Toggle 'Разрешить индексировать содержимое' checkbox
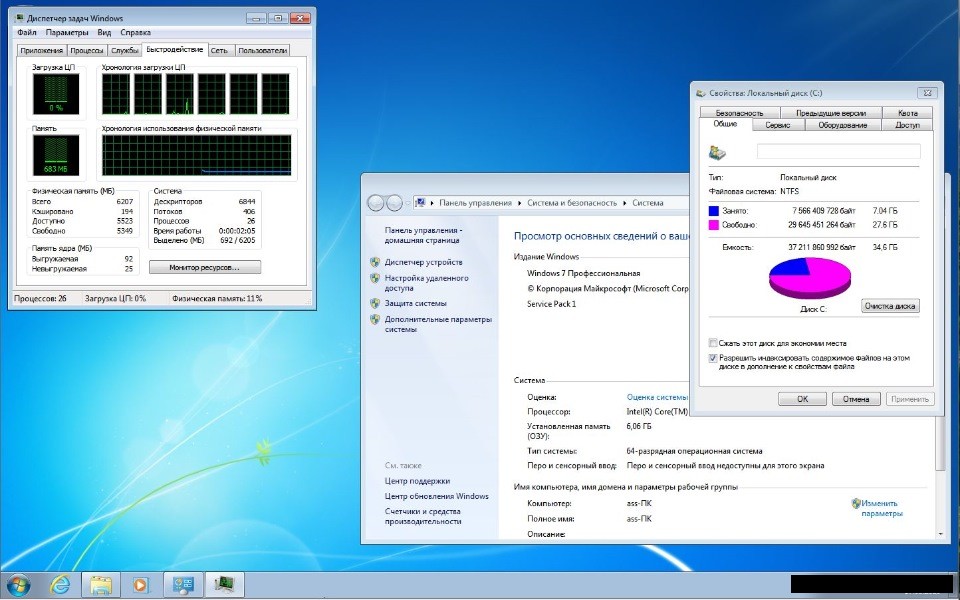960x600 pixels. pos(713,358)
